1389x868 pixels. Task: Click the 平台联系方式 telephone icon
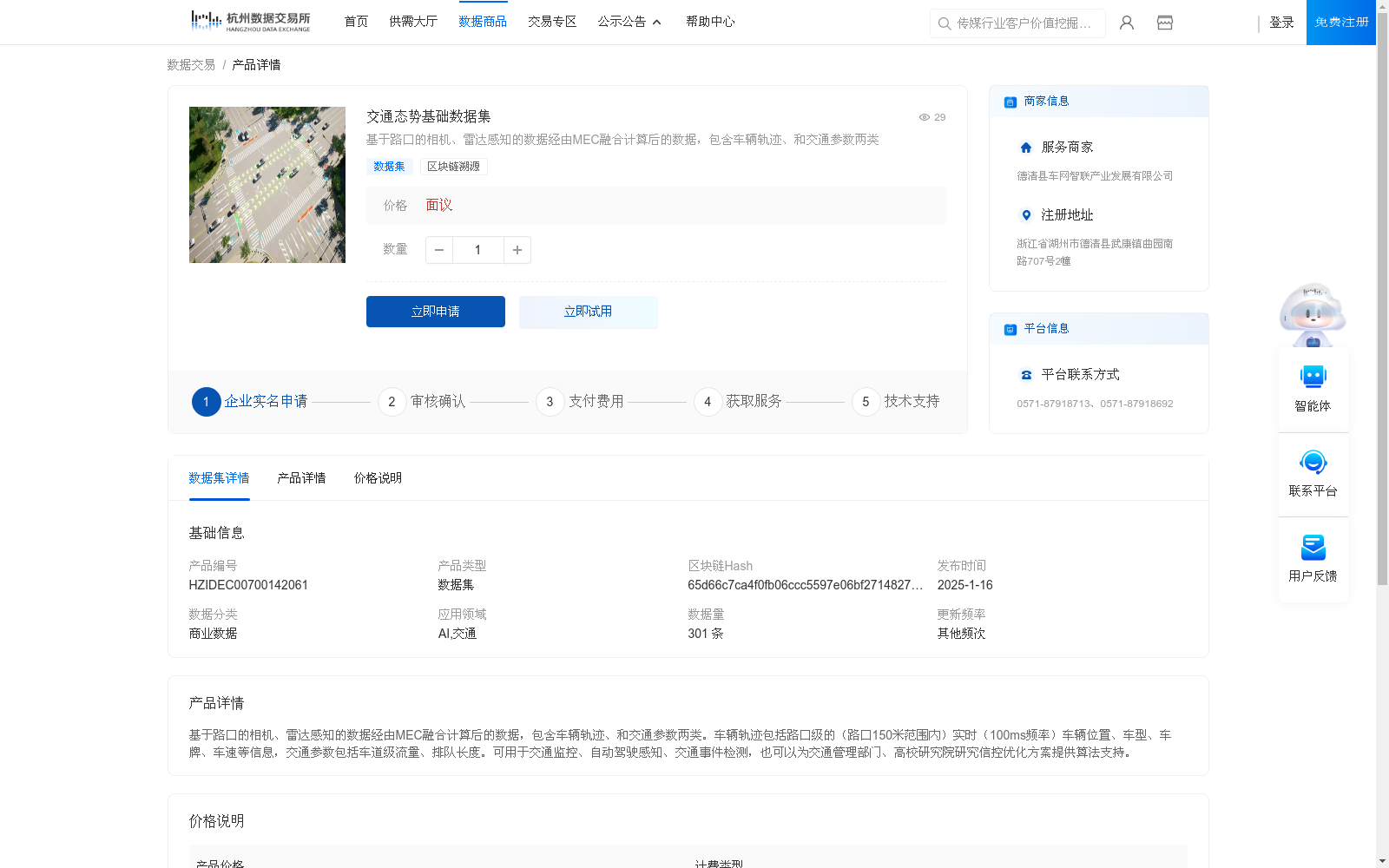[1026, 375]
